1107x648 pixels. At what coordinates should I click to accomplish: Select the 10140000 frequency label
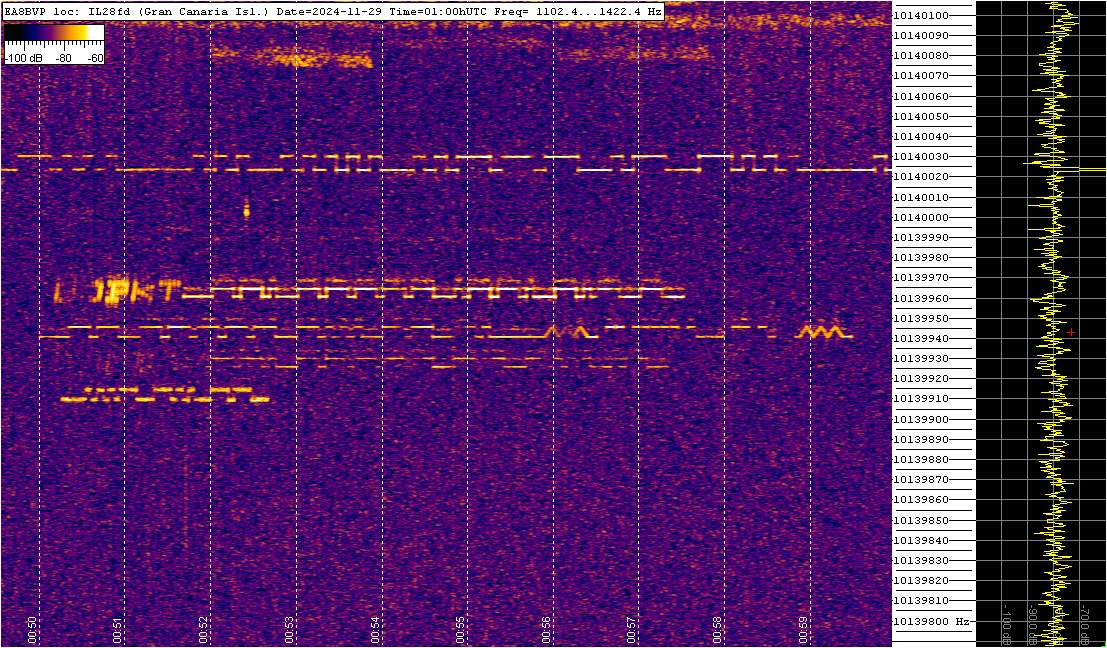919,217
